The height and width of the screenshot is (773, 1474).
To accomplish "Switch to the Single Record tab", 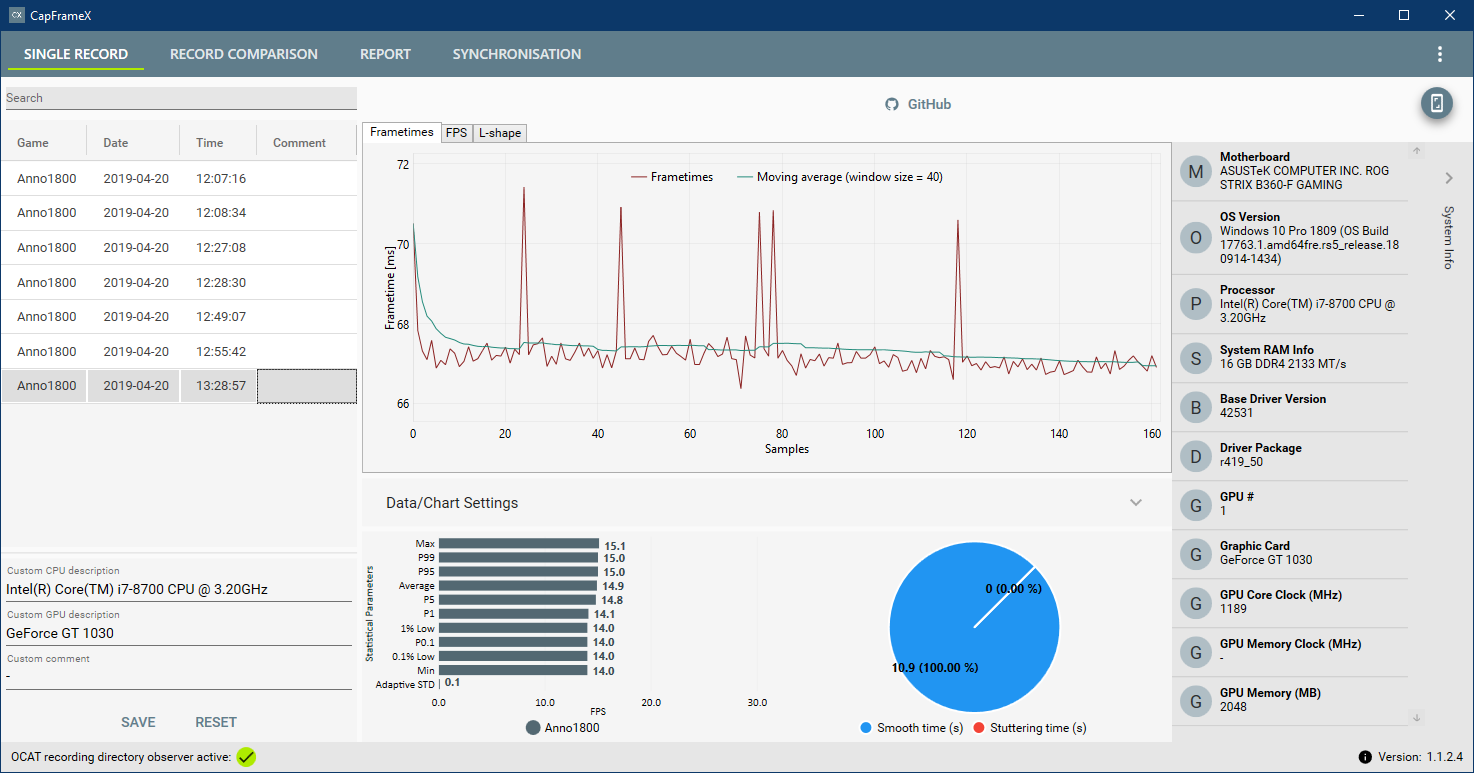I will point(76,54).
